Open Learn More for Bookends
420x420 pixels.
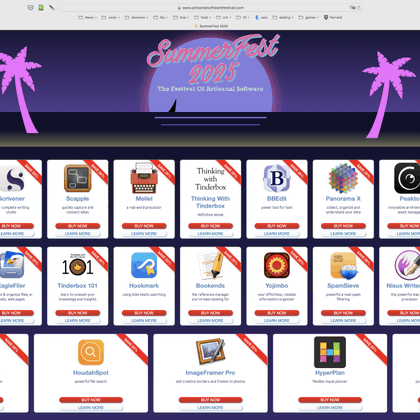point(210,321)
